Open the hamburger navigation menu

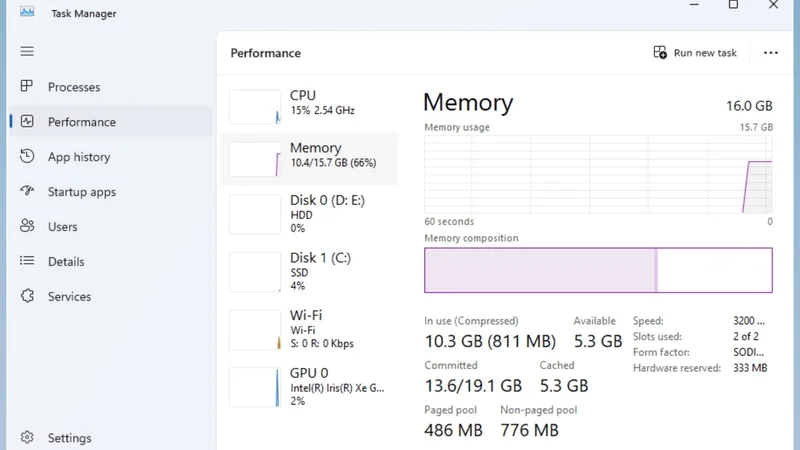(27, 52)
